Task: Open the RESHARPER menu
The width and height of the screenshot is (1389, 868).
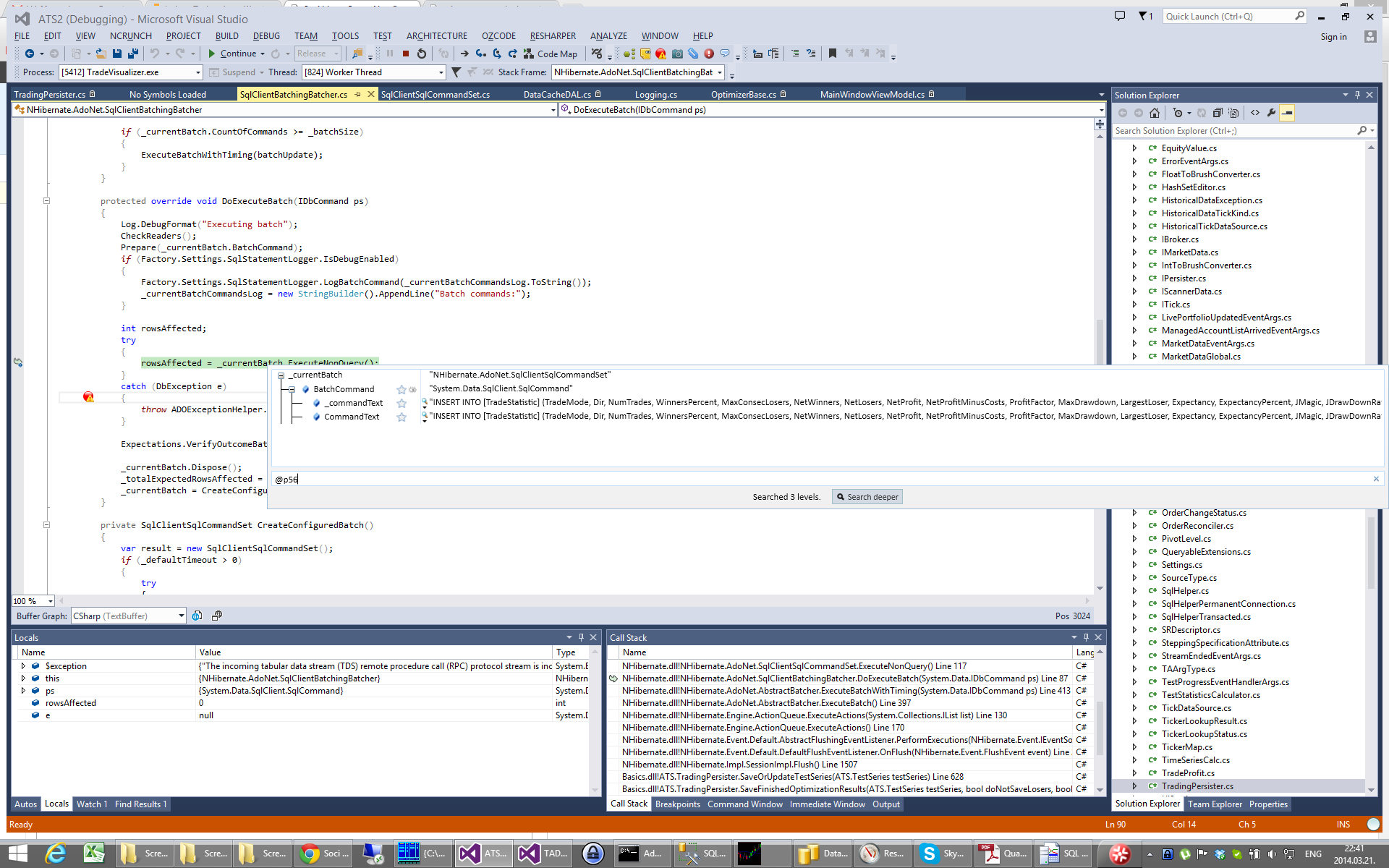Action: (553, 35)
